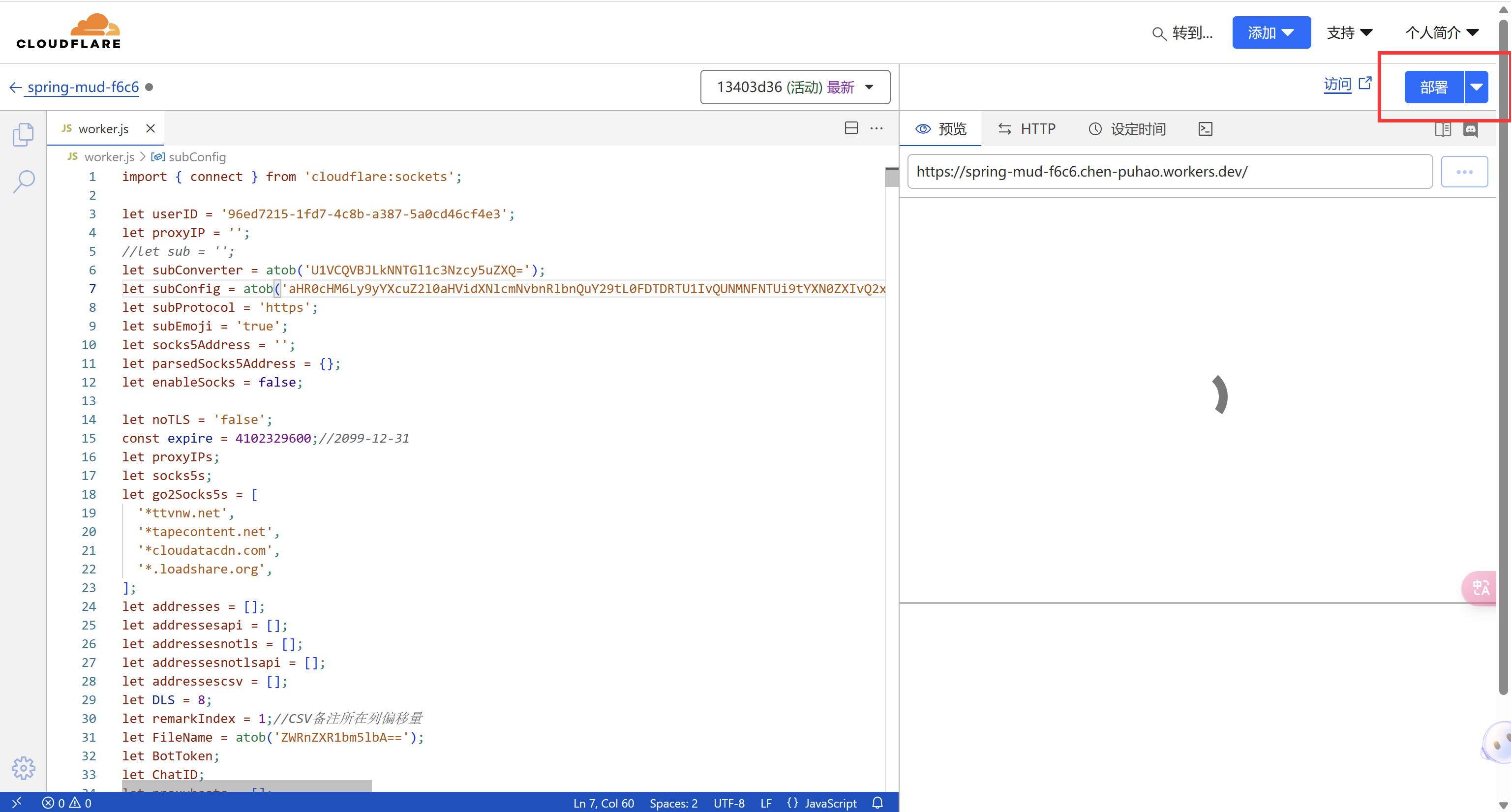Switch to the 设定时间 tab
This screenshot has width=1511, height=812.
[x=1127, y=128]
